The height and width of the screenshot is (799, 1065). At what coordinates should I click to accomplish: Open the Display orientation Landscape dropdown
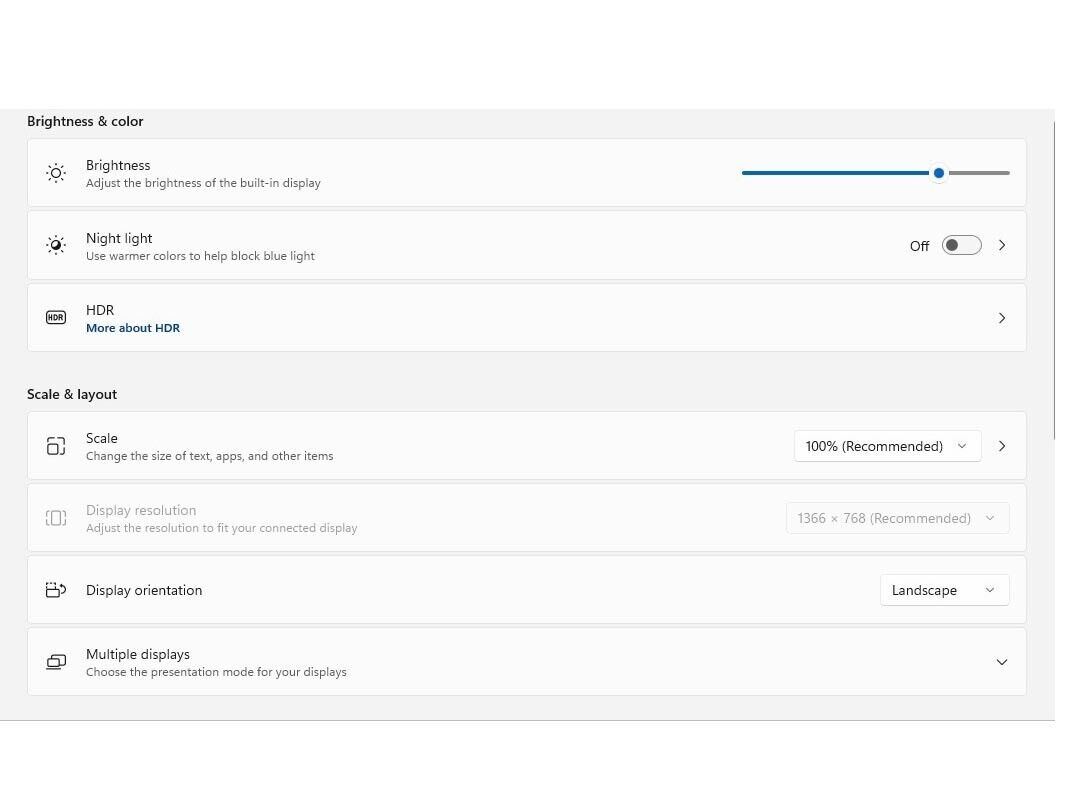coord(943,590)
